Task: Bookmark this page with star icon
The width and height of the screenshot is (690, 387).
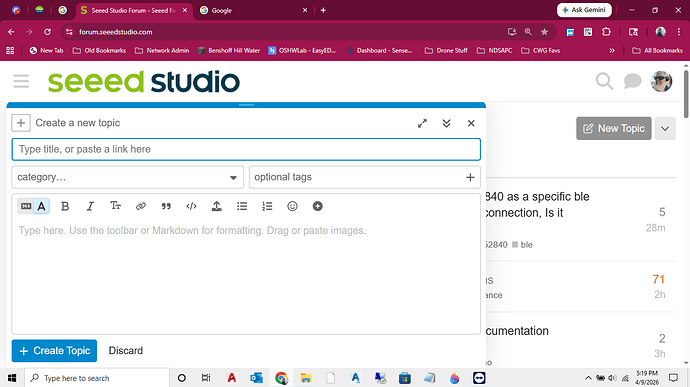Action: (x=544, y=32)
